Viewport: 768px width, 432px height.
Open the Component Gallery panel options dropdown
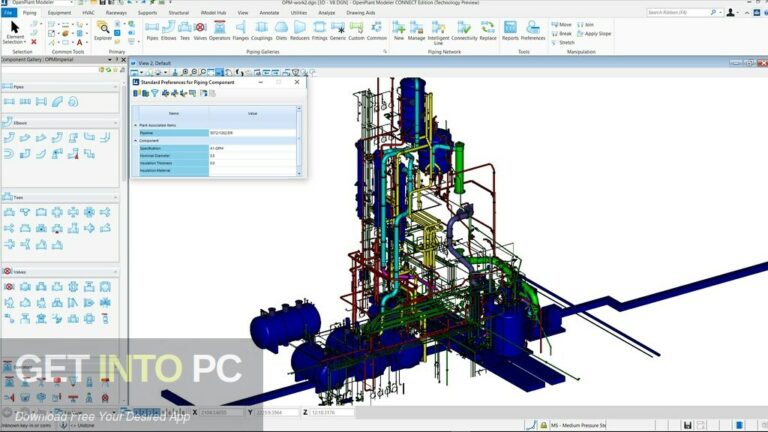click(x=110, y=60)
